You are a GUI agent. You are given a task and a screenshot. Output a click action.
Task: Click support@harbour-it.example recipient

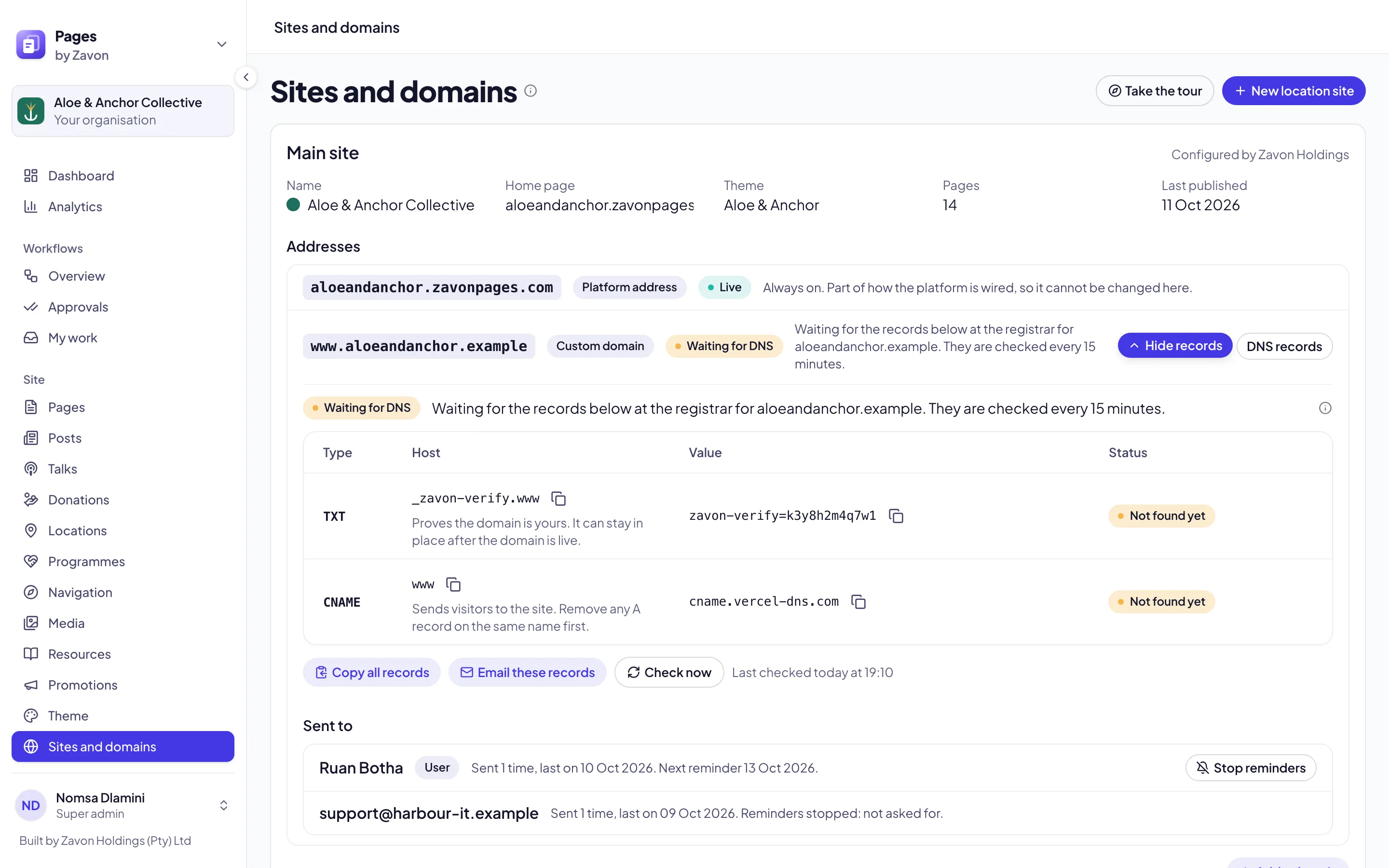tap(429, 814)
